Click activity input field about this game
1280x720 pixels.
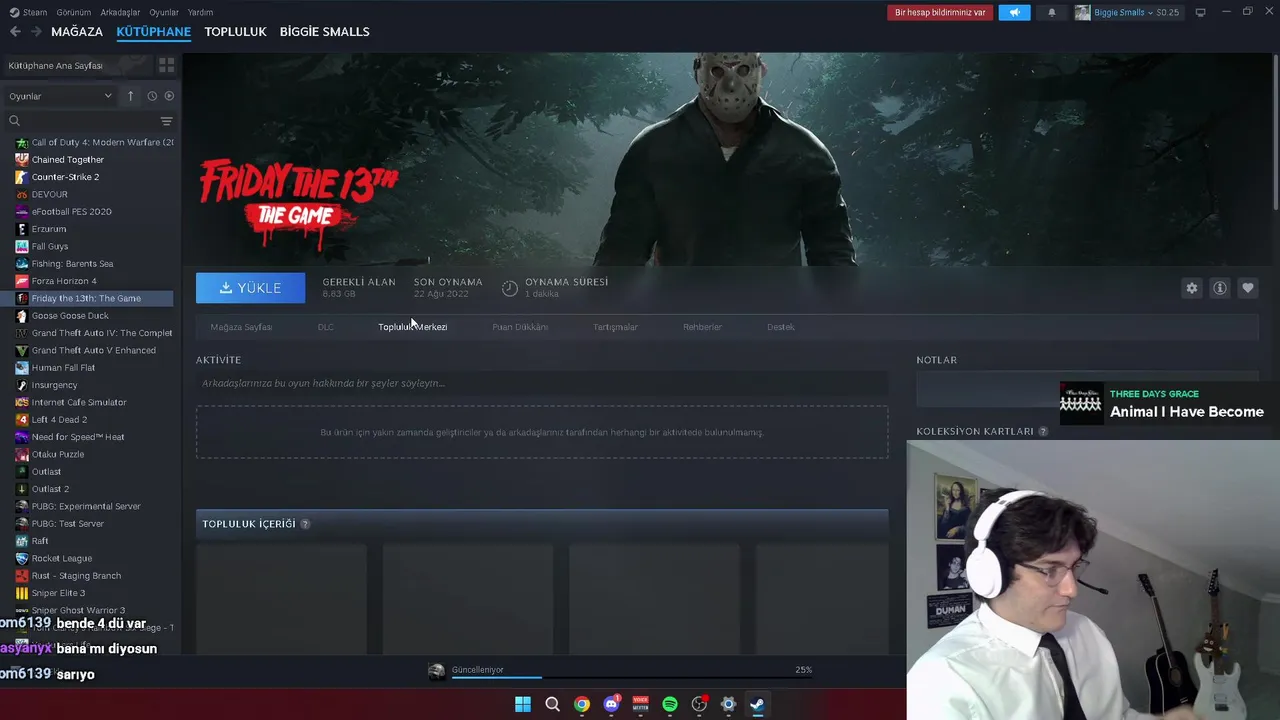pyautogui.click(x=541, y=383)
